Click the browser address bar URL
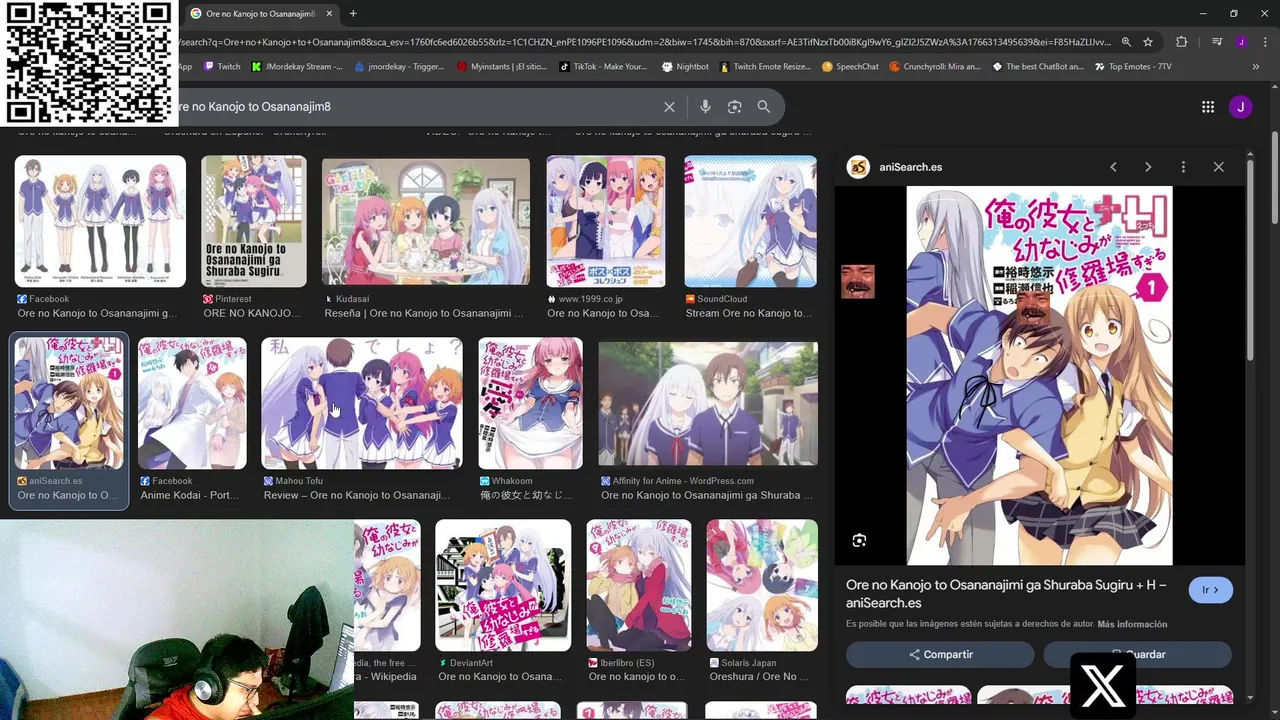This screenshot has width=1280, height=720. click(645, 42)
